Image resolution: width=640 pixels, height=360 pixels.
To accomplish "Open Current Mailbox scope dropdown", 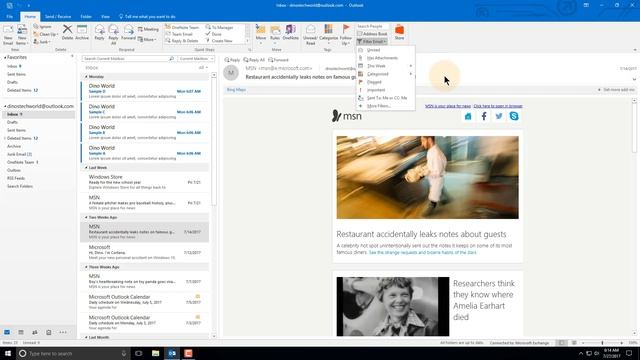I will 196,59.
